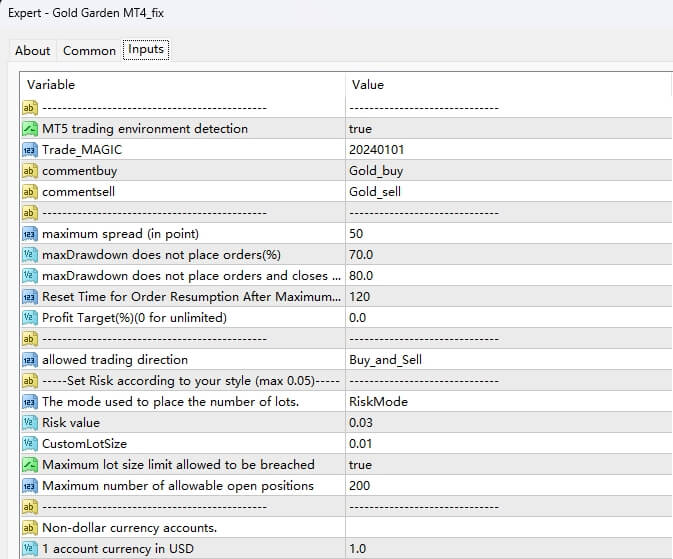Image resolution: width=673 pixels, height=559 pixels.
Task: Select the maximum spread (in point) label
Action: 120,234
